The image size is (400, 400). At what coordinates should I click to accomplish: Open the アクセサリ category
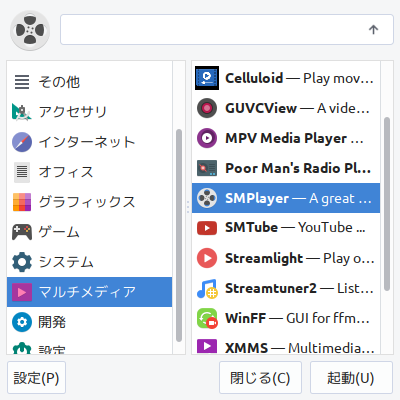click(x=89, y=112)
